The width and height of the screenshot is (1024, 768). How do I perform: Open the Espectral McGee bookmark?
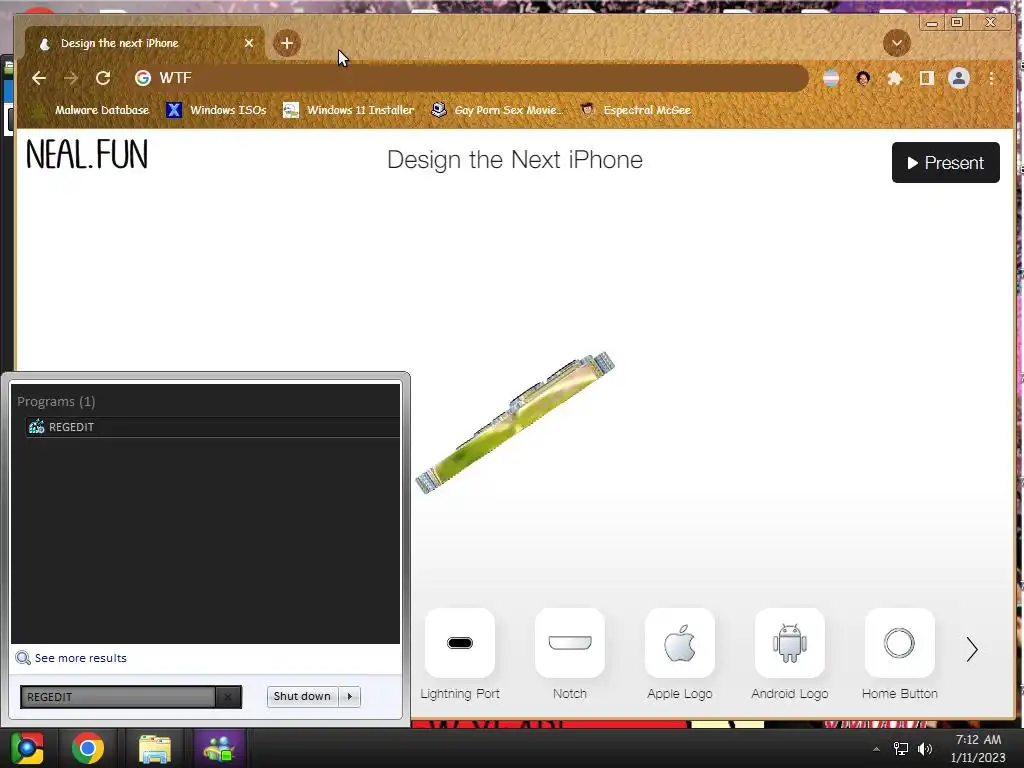(x=635, y=110)
